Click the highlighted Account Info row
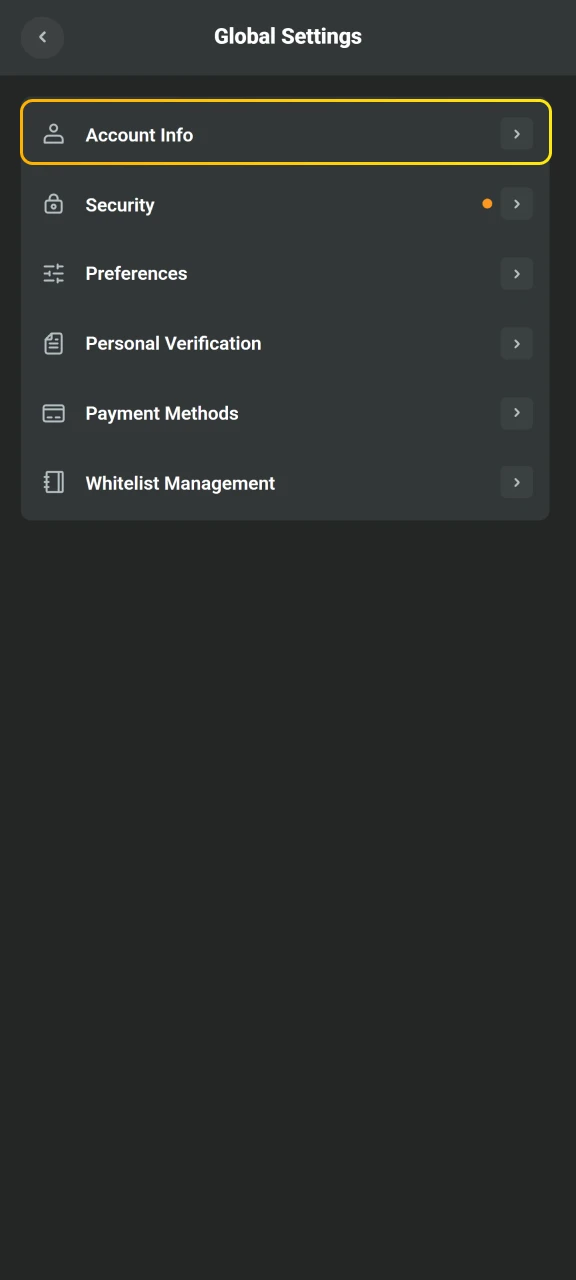 (285, 133)
